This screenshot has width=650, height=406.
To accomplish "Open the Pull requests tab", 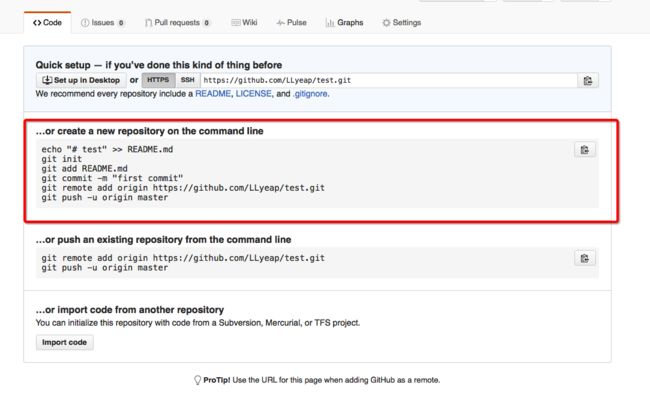I will tap(177, 23).
